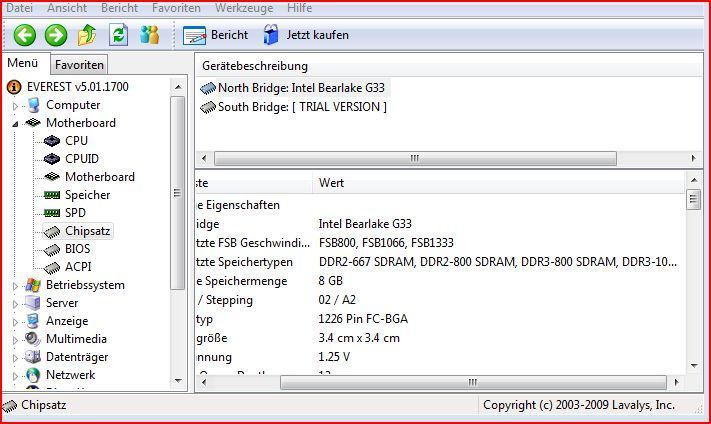Click the Wert column header
This screenshot has height=424, width=711.
click(x=331, y=183)
